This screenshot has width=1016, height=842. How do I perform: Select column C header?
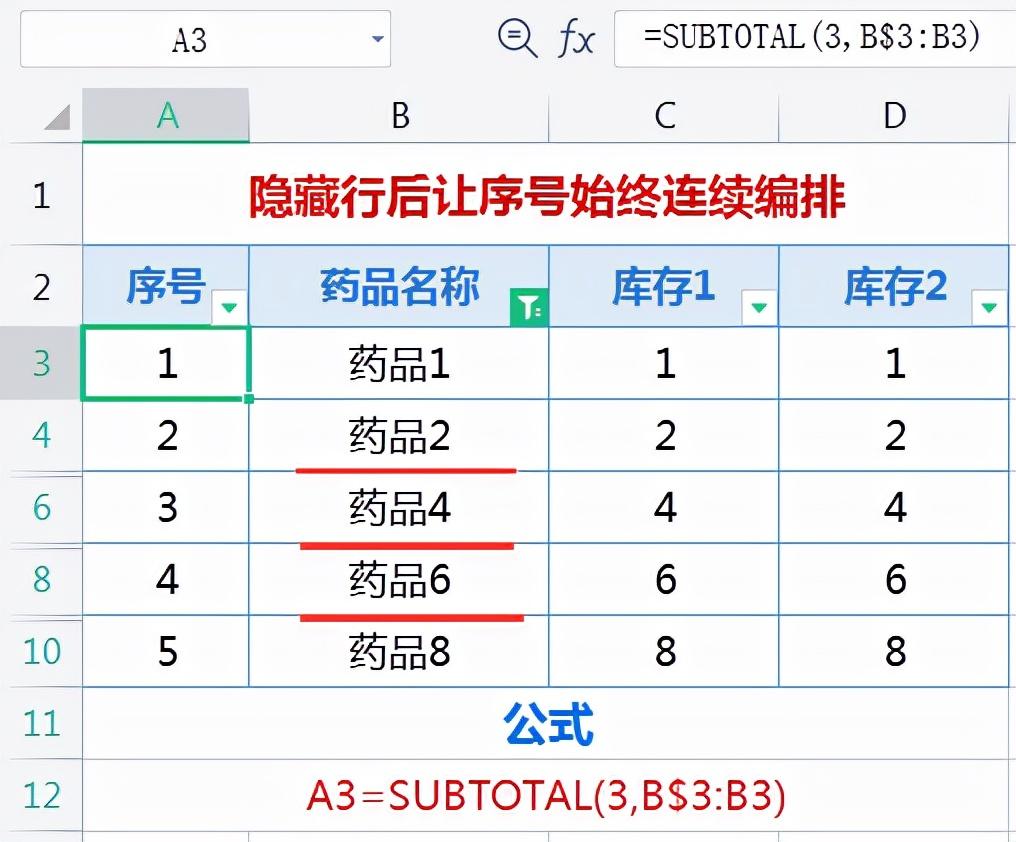[x=664, y=115]
